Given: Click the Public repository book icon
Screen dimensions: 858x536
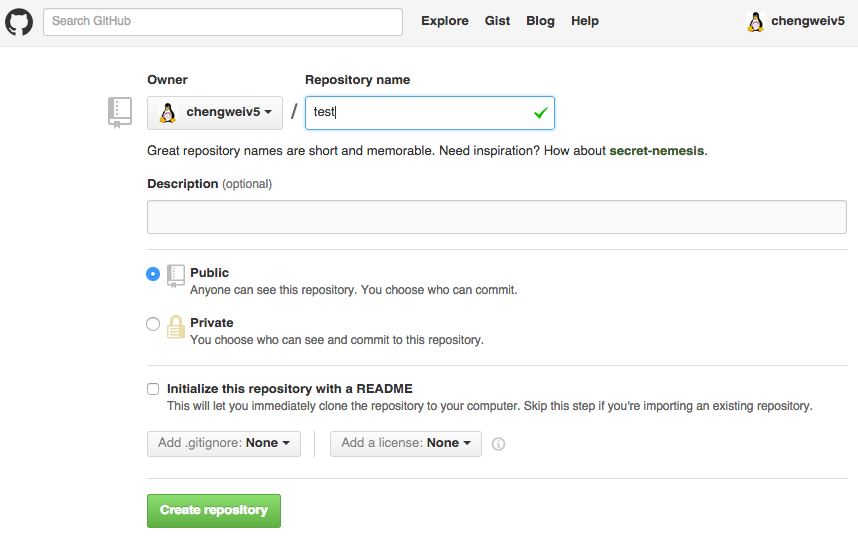Looking at the screenshot, I should click(x=176, y=275).
